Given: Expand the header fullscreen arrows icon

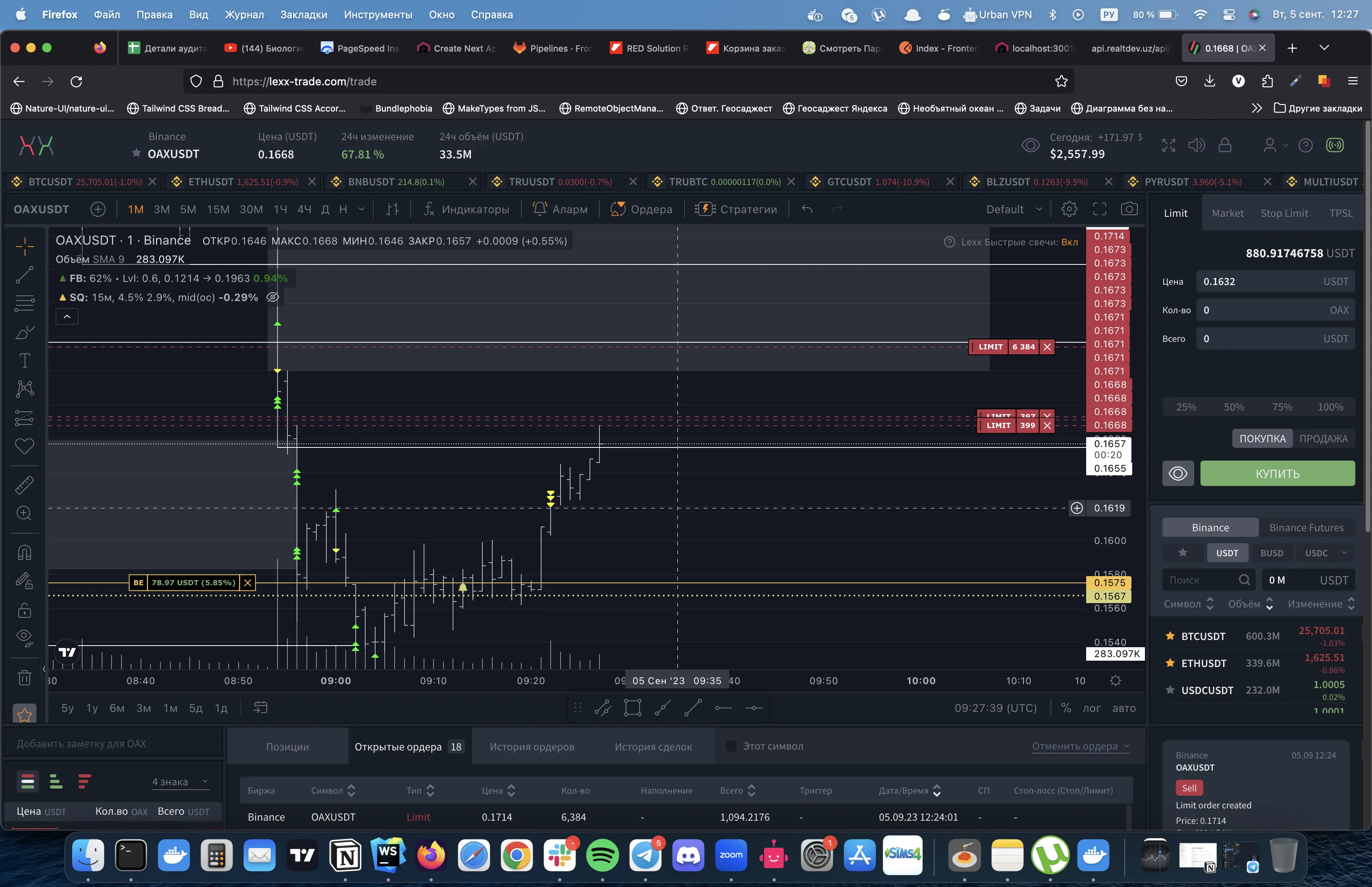Looking at the screenshot, I should tap(1168, 145).
